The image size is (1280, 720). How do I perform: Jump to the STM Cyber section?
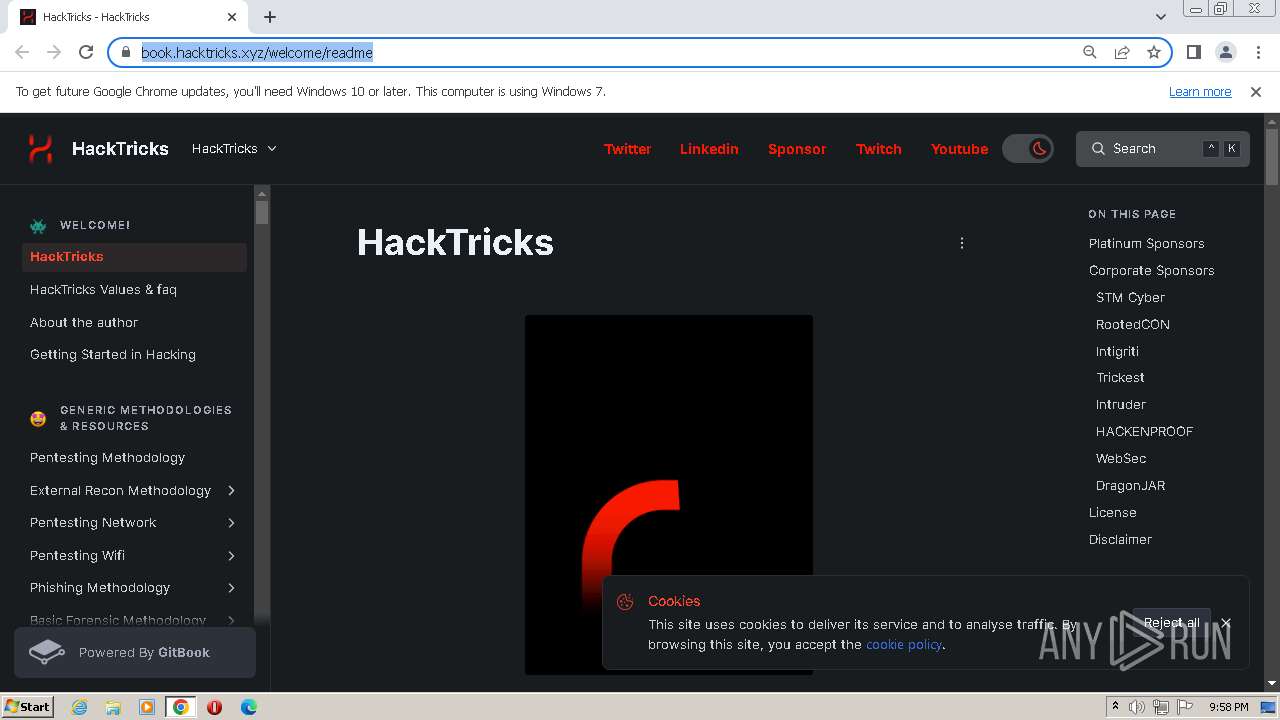pyautogui.click(x=1130, y=297)
